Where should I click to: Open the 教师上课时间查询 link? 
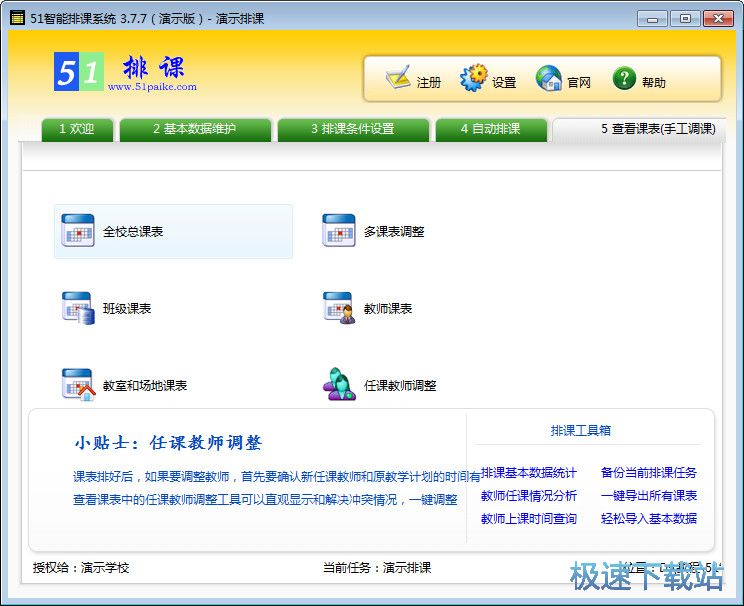click(529, 518)
